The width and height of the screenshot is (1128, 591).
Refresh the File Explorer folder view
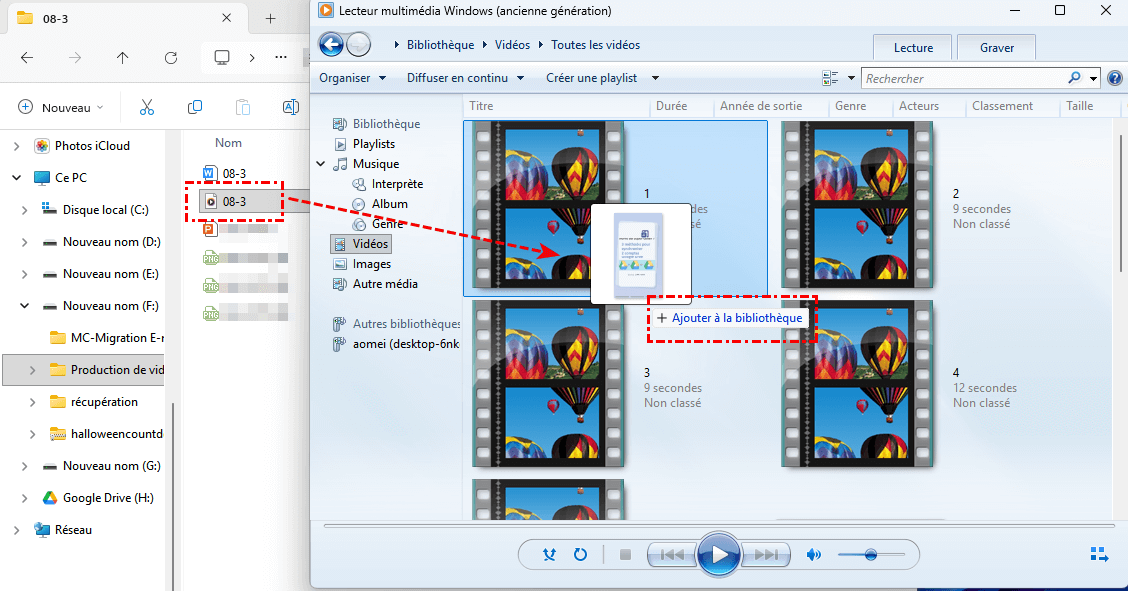pyautogui.click(x=171, y=58)
